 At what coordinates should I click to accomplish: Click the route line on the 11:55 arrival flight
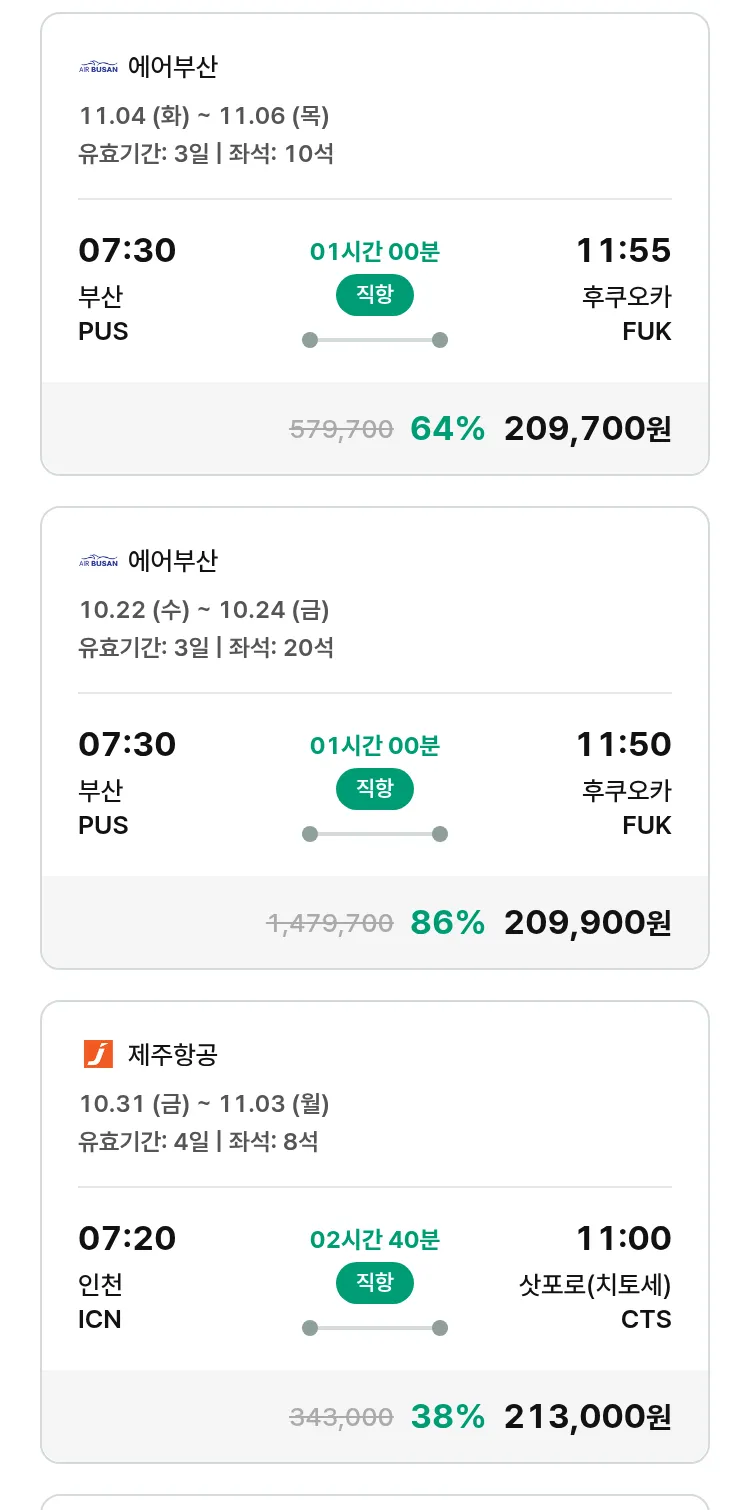tap(374, 340)
